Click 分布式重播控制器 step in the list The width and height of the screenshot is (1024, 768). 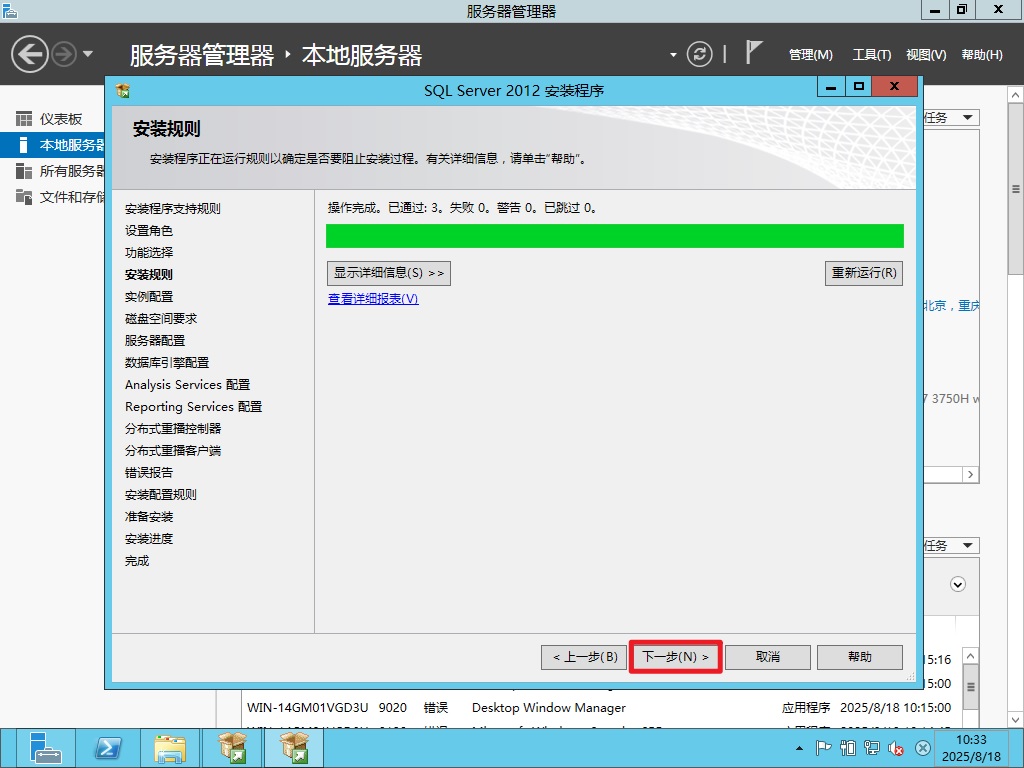point(173,428)
